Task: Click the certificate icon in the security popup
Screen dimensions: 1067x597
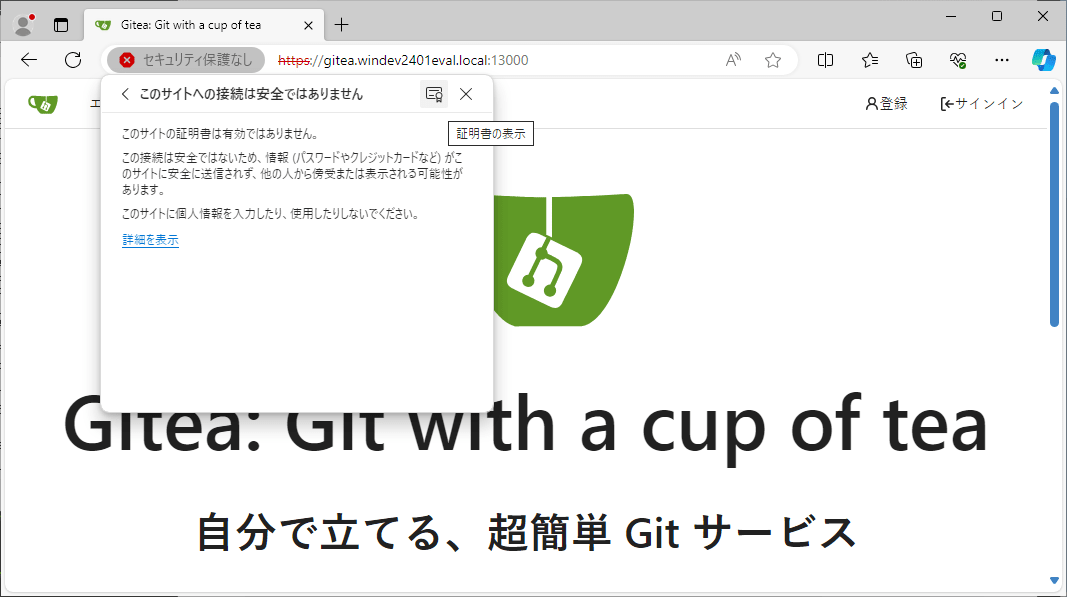Action: pyautogui.click(x=433, y=93)
